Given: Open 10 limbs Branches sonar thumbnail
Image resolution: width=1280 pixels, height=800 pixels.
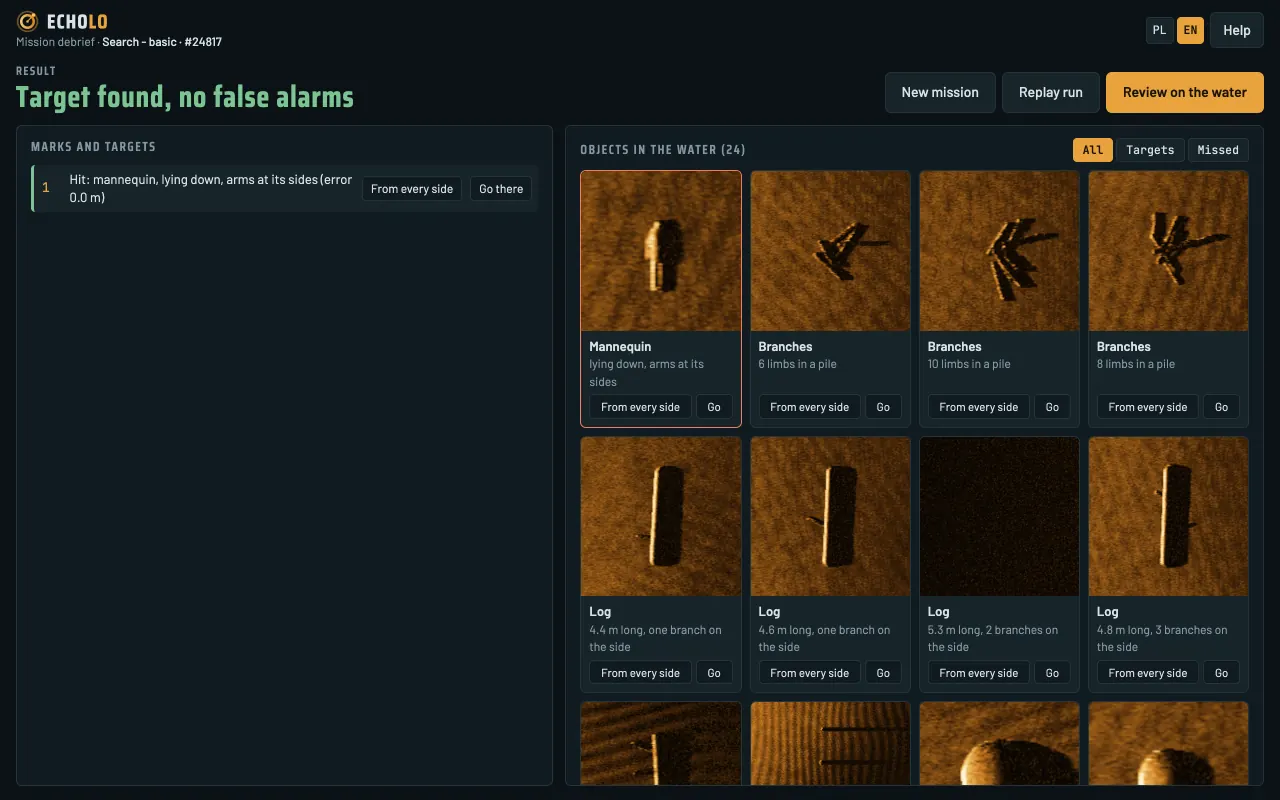Looking at the screenshot, I should tap(999, 251).
